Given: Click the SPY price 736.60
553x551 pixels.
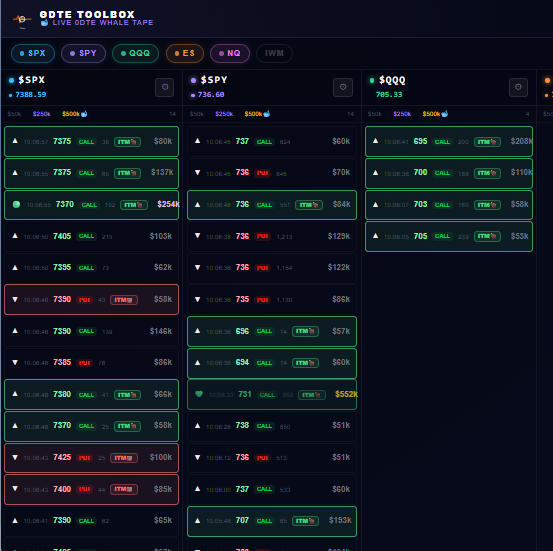Looking at the screenshot, I should click(211, 95).
